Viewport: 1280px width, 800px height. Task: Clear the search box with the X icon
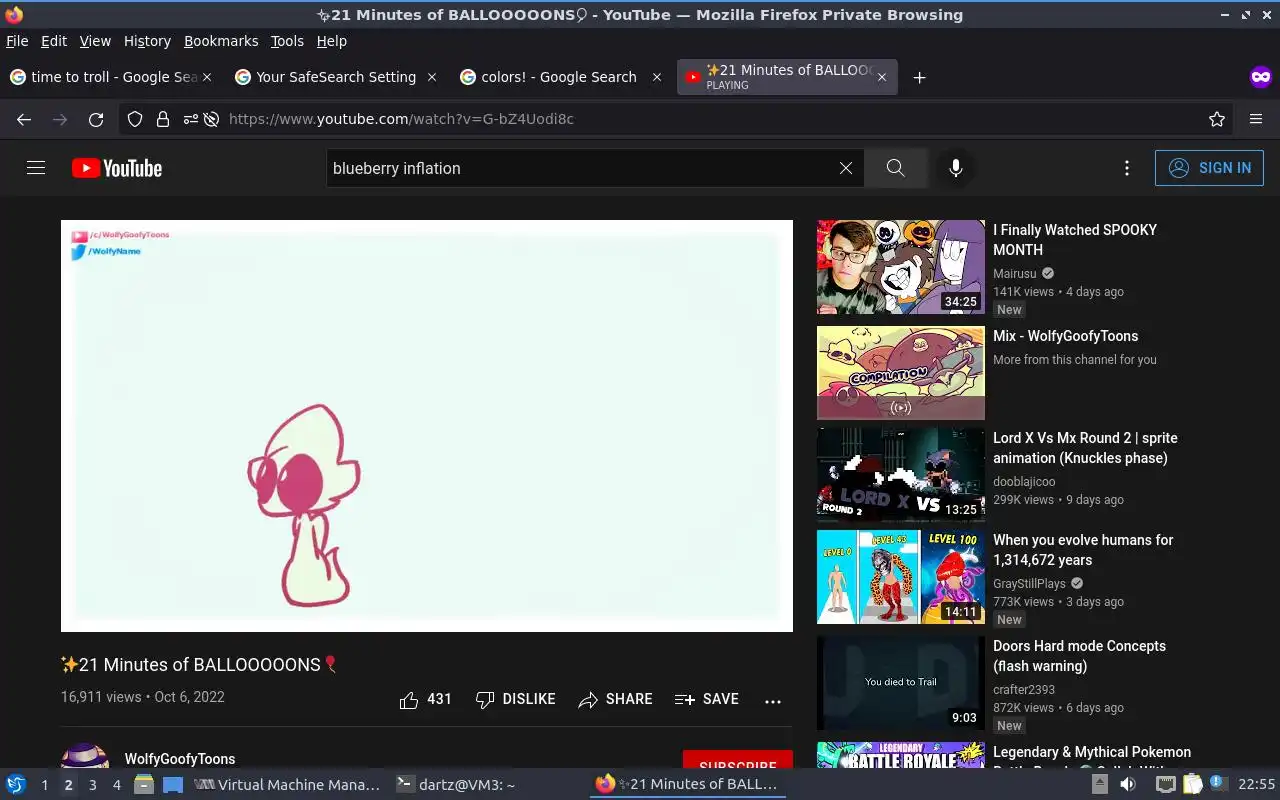[x=846, y=168]
